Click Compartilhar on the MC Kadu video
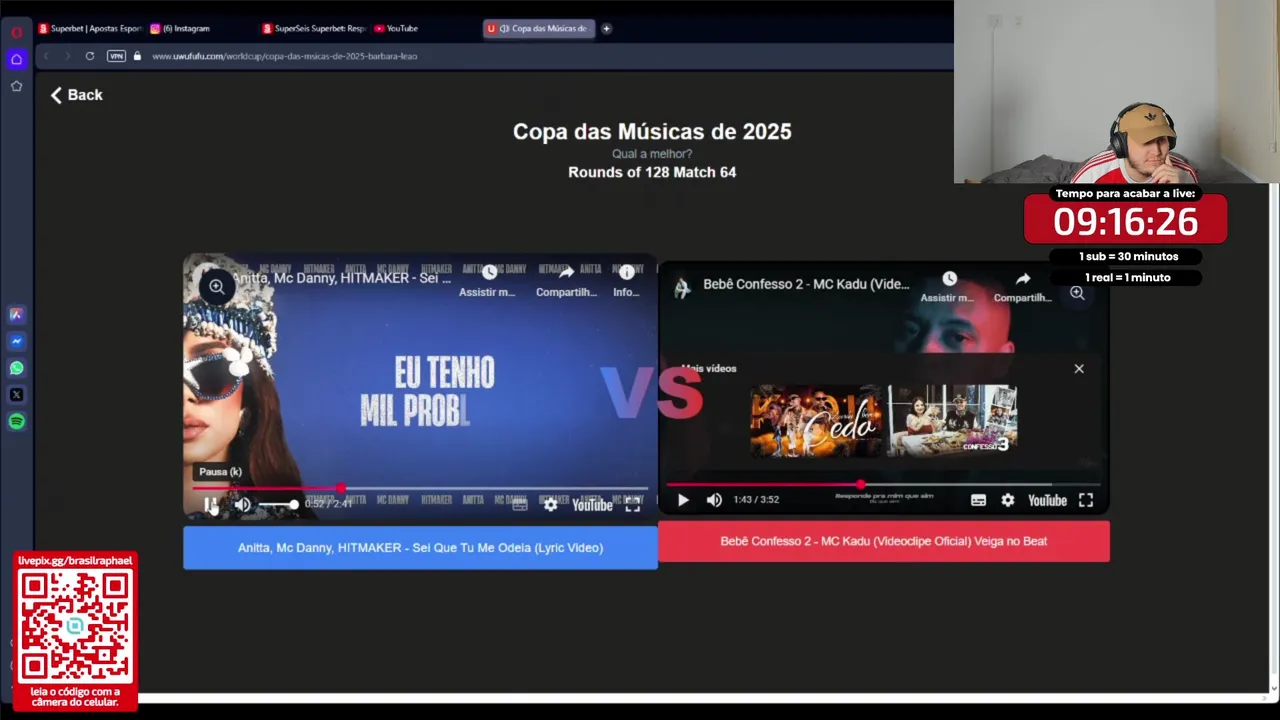This screenshot has height=720, width=1280. 1022,287
